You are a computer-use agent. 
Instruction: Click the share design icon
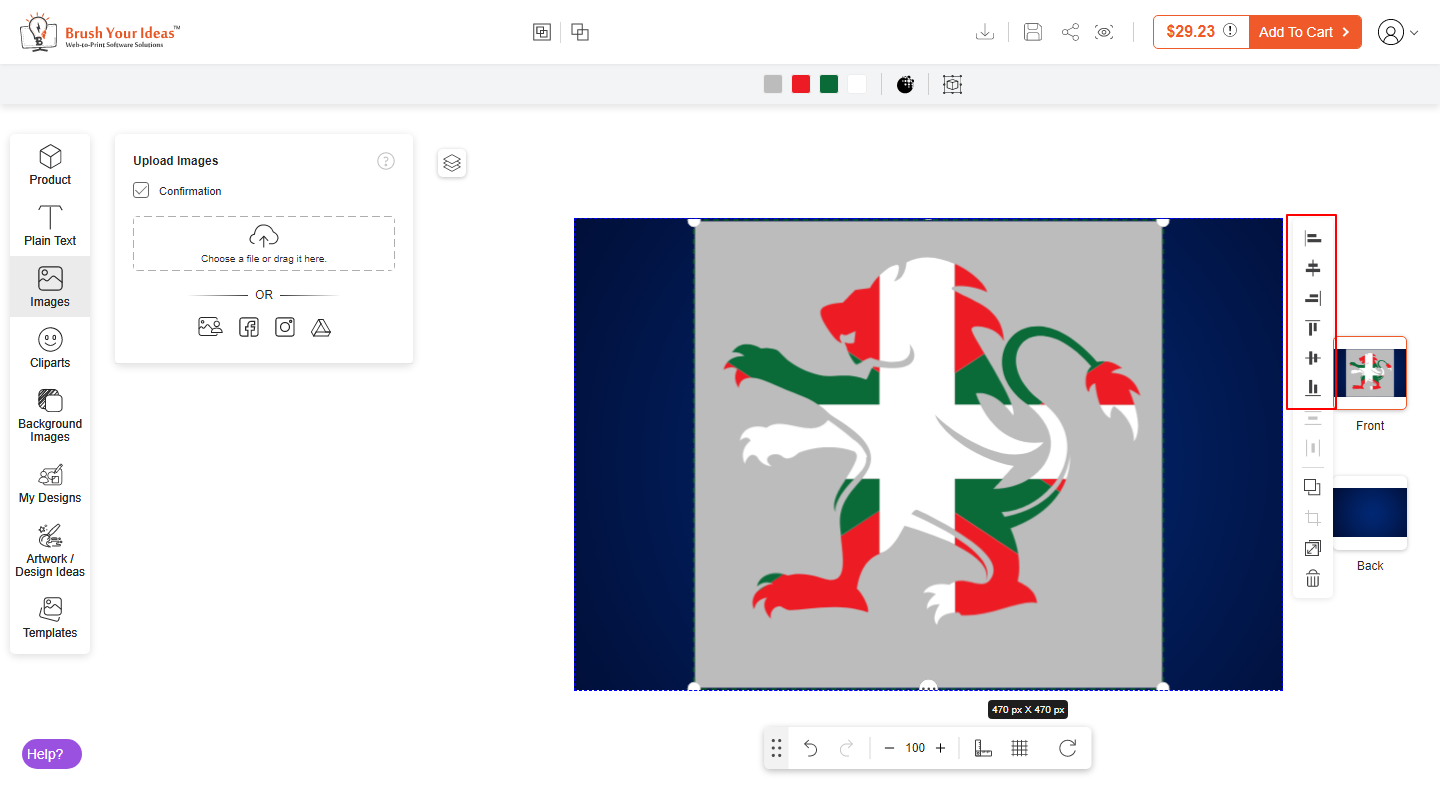(x=1070, y=32)
